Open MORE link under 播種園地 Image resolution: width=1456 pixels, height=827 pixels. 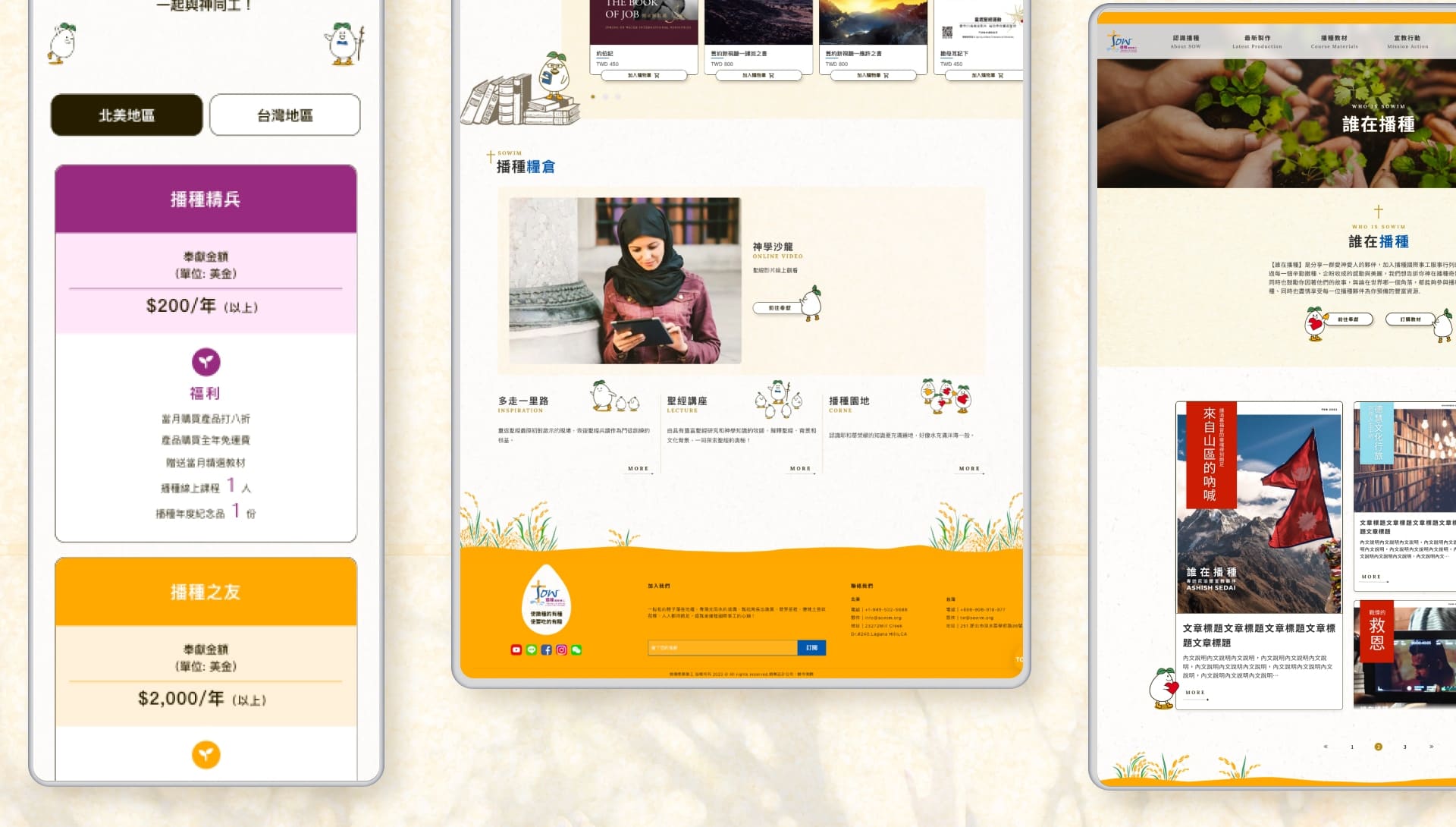[x=969, y=469]
